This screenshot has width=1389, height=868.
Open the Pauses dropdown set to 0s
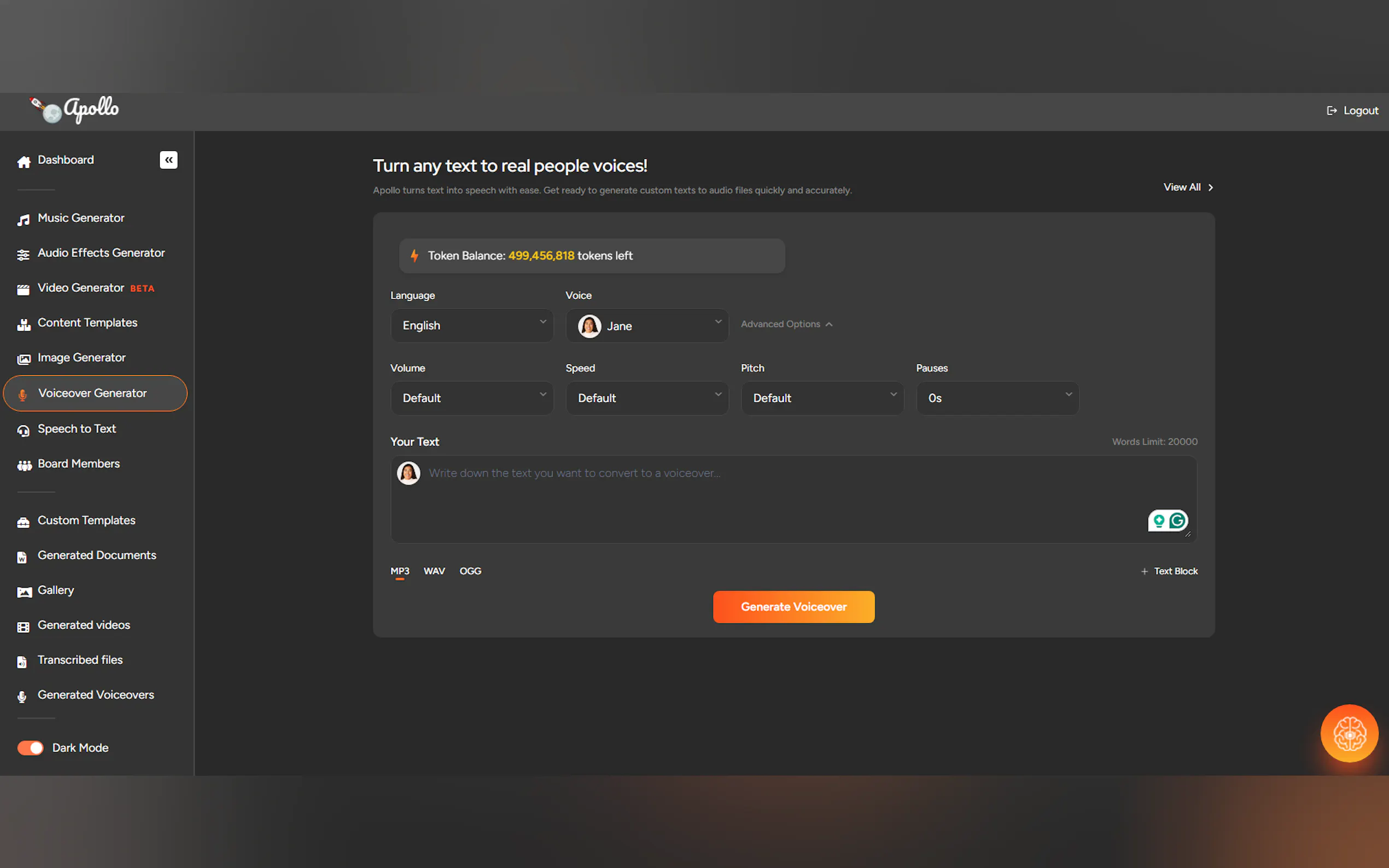pos(997,398)
